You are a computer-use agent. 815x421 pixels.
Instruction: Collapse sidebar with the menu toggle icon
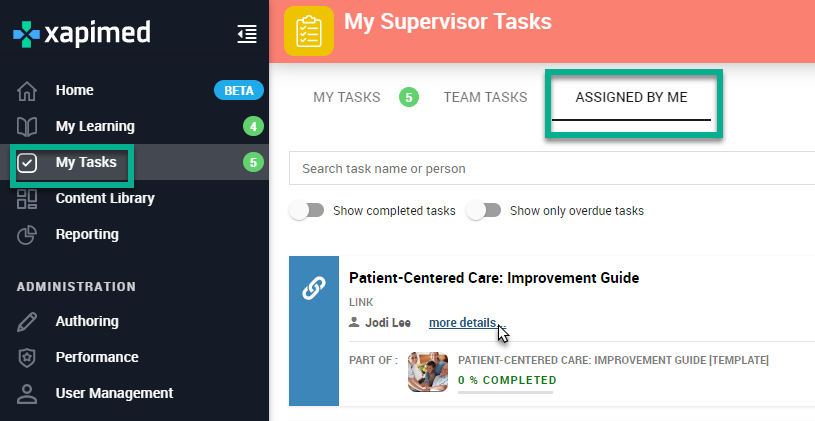click(x=247, y=34)
